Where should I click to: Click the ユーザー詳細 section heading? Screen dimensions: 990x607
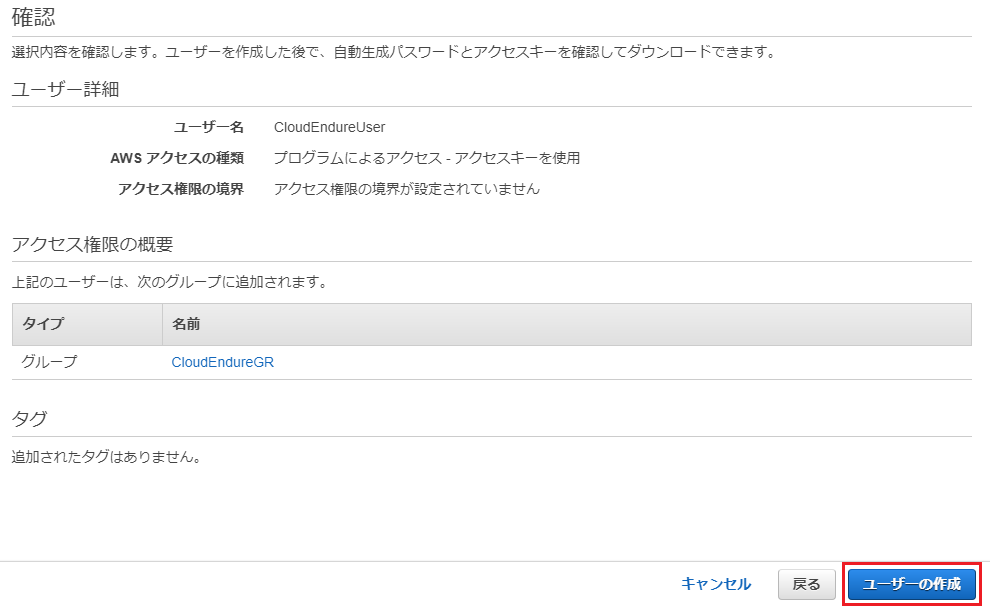66,90
